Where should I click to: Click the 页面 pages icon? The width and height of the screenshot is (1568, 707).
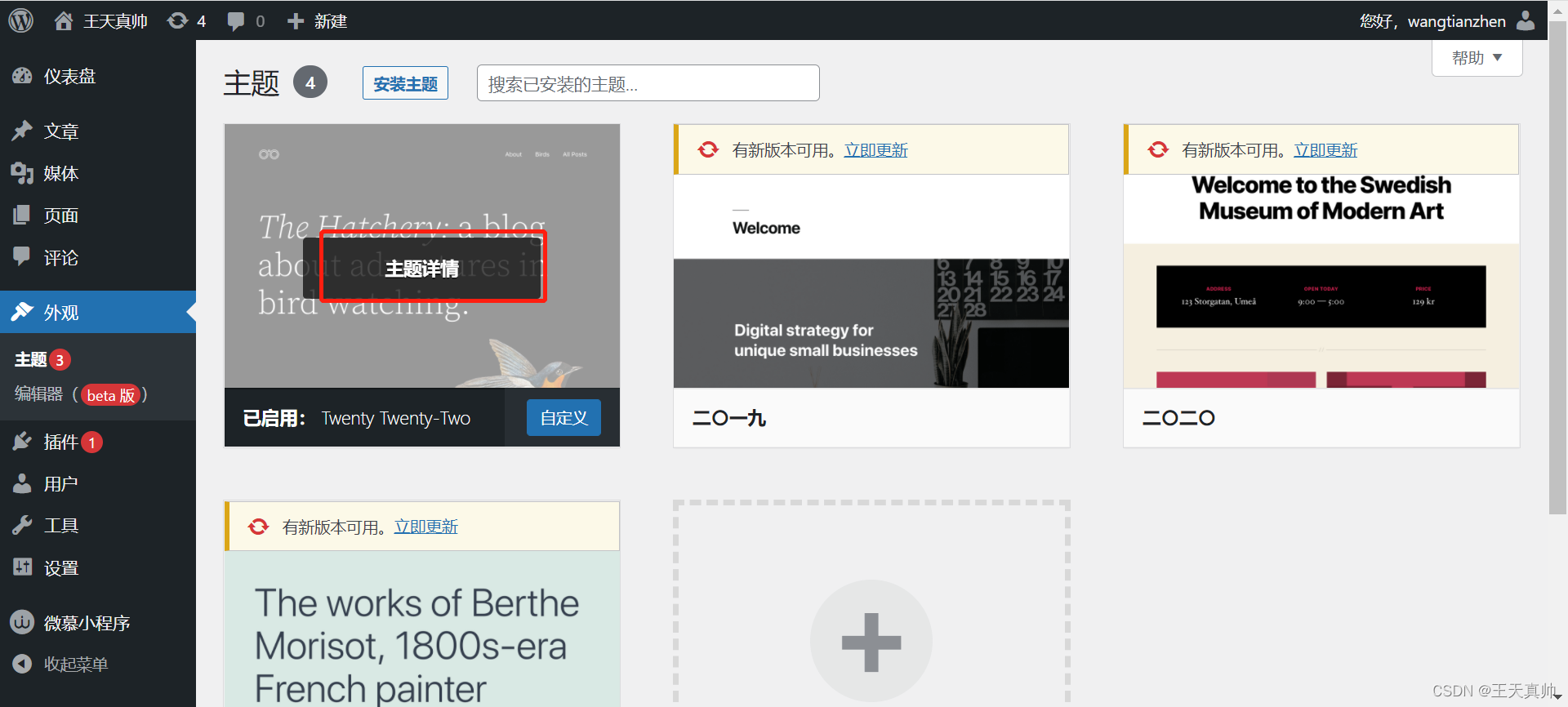point(22,216)
